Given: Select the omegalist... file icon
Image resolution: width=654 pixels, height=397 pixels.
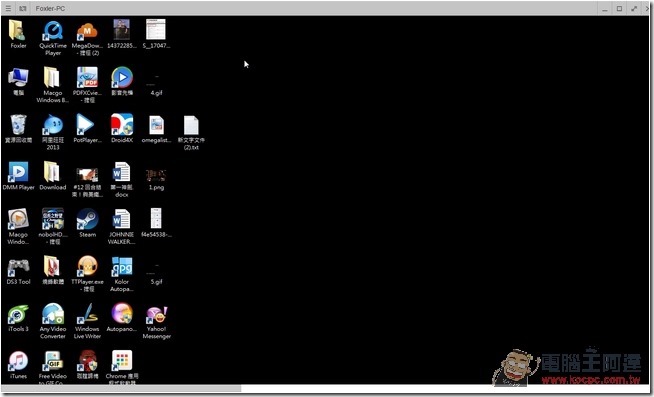Looking at the screenshot, I should (x=156, y=125).
